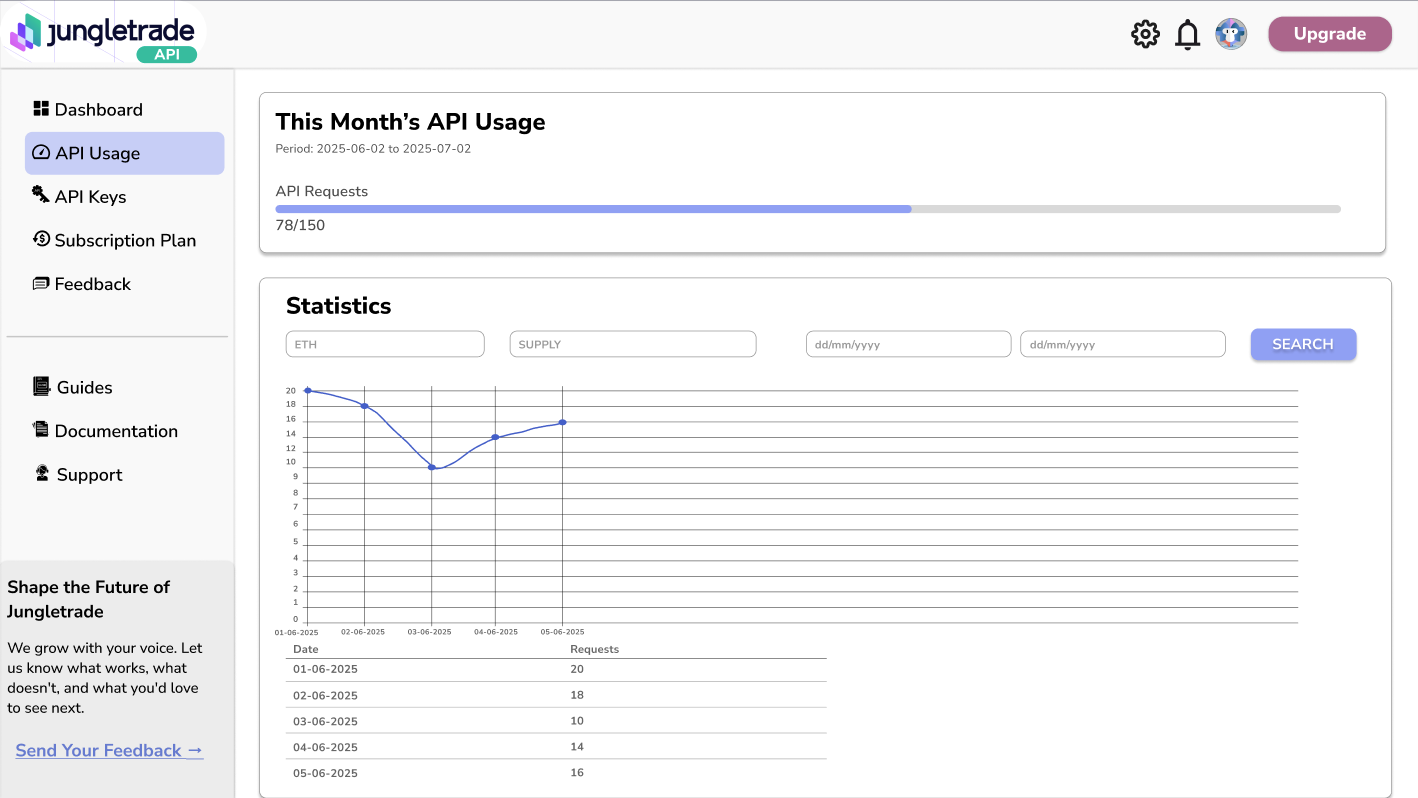
Task: Open the first dd/mm/yyyy date picker
Action: tap(908, 343)
